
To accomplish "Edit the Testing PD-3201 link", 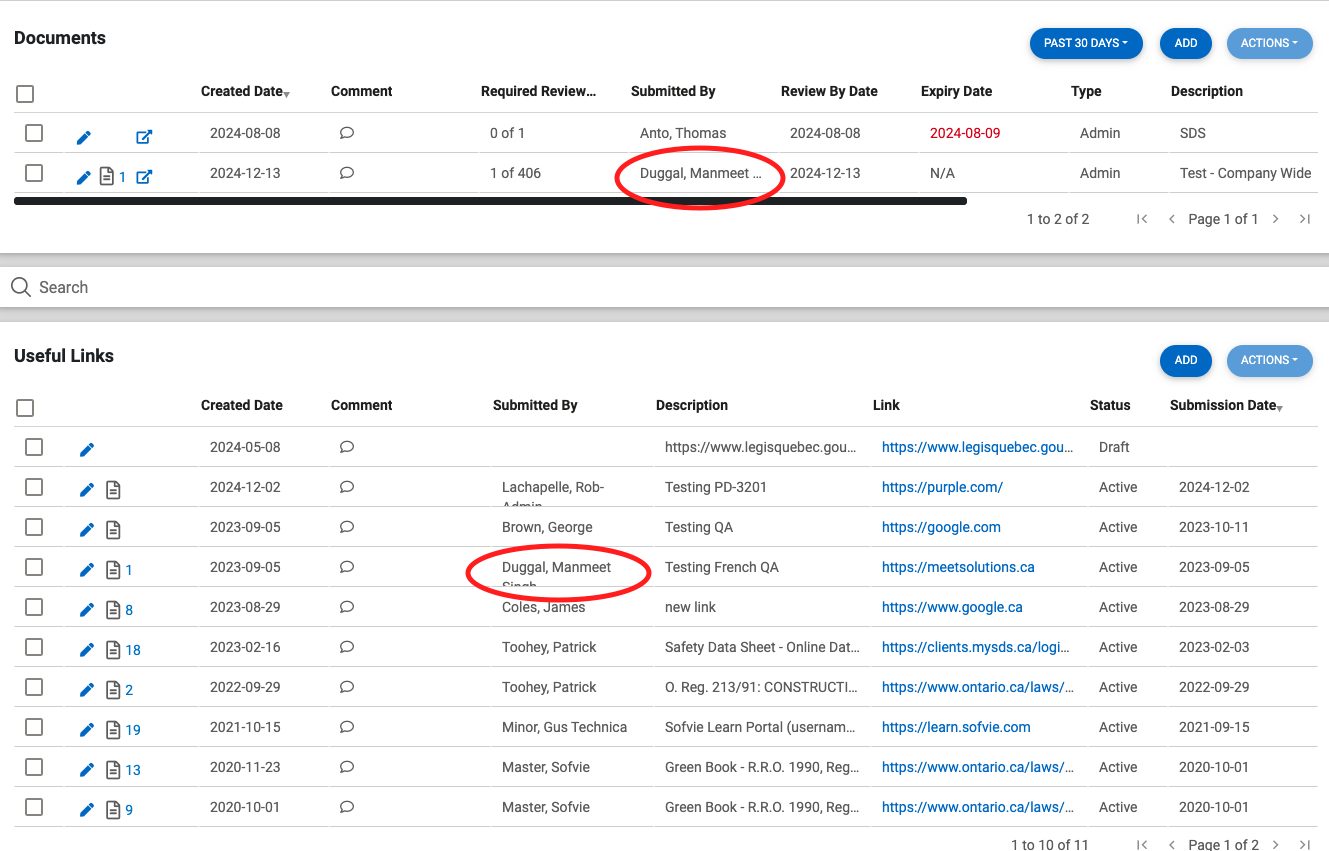I will pyautogui.click(x=87, y=490).
